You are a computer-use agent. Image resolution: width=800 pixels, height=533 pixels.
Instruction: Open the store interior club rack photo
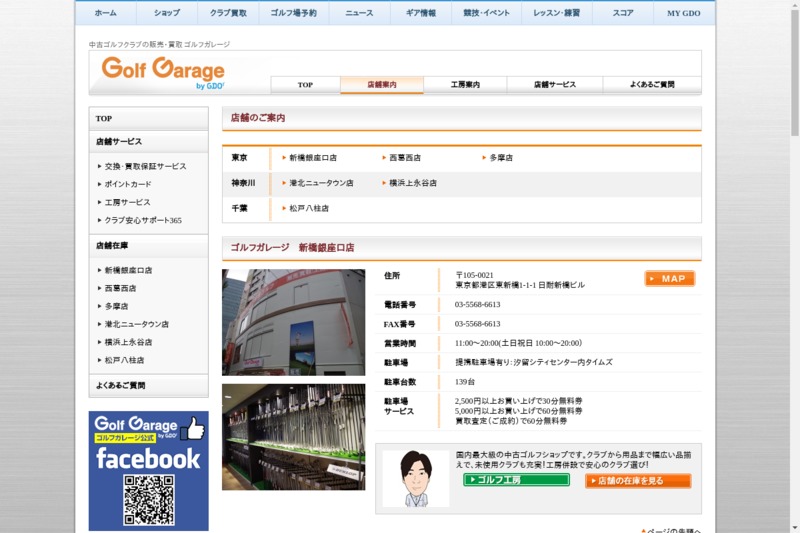coord(293,437)
